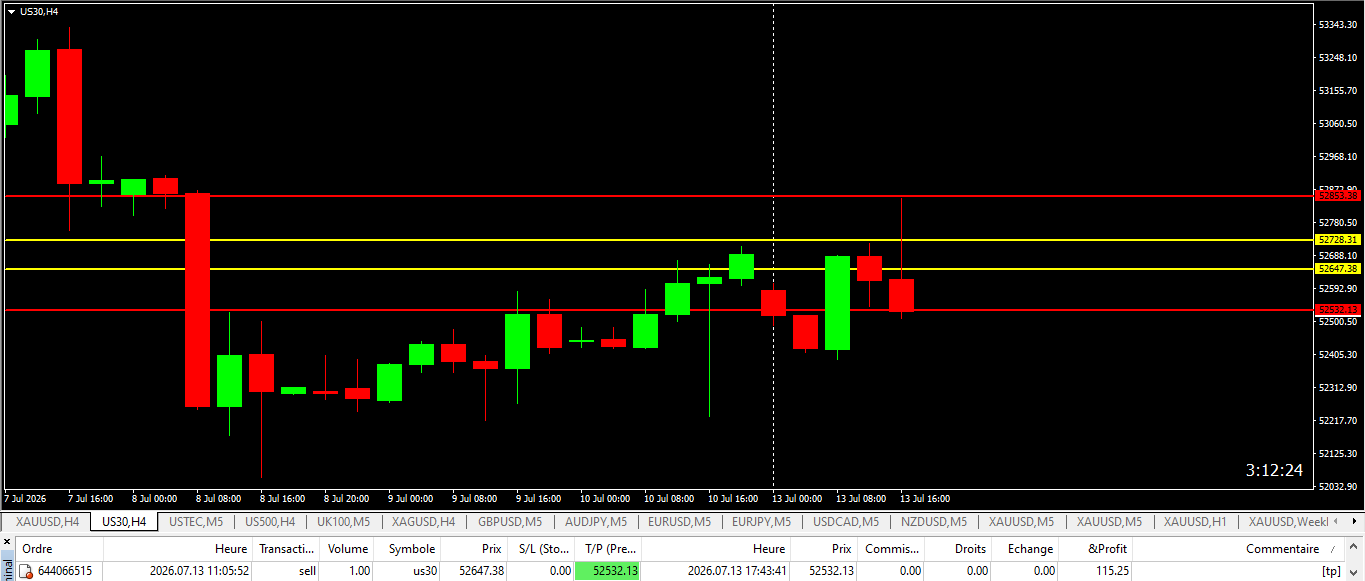Select the yellow 52728.31 horizontal line label

click(1338, 240)
